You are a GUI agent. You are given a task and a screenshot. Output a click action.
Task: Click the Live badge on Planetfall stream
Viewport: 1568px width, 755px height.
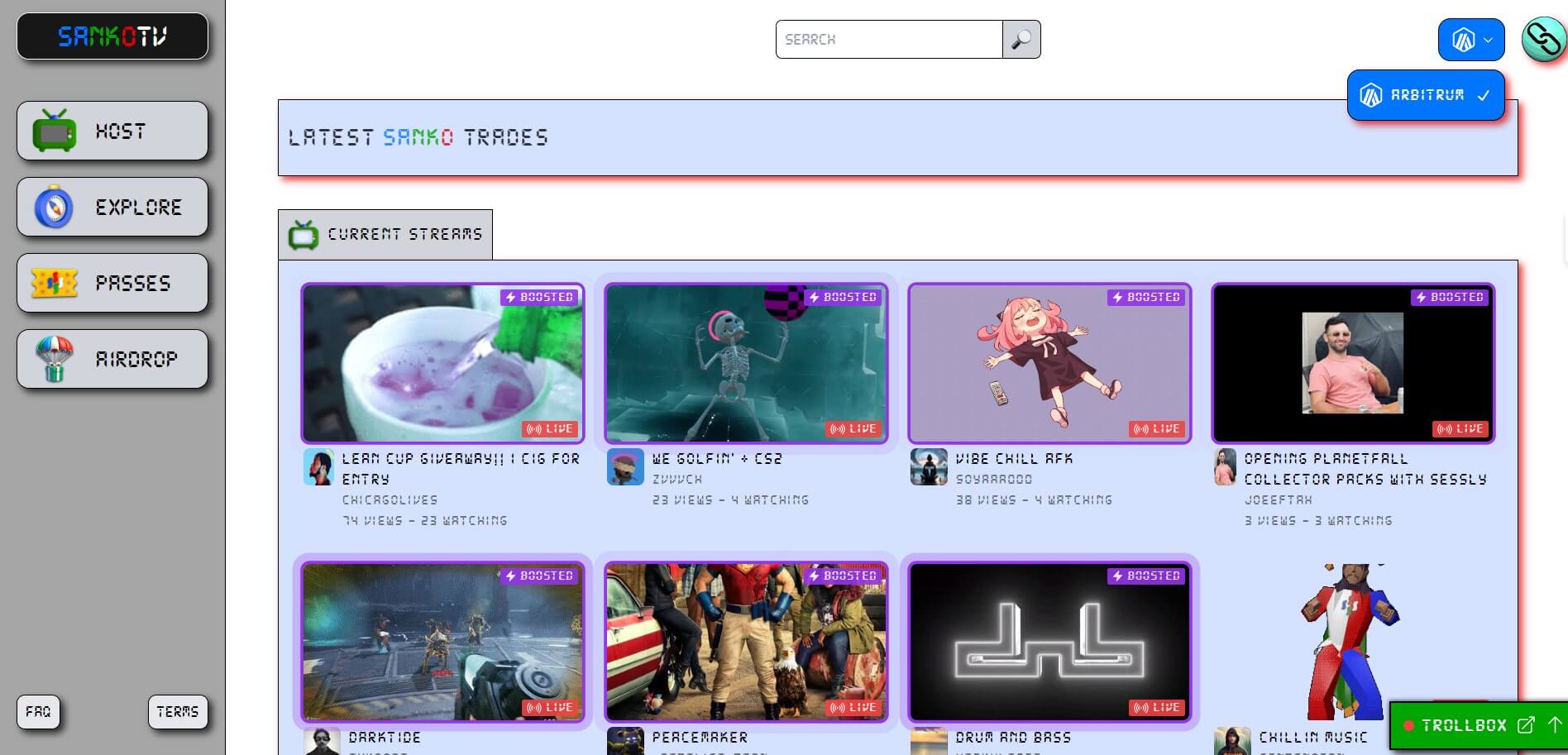click(x=1460, y=429)
